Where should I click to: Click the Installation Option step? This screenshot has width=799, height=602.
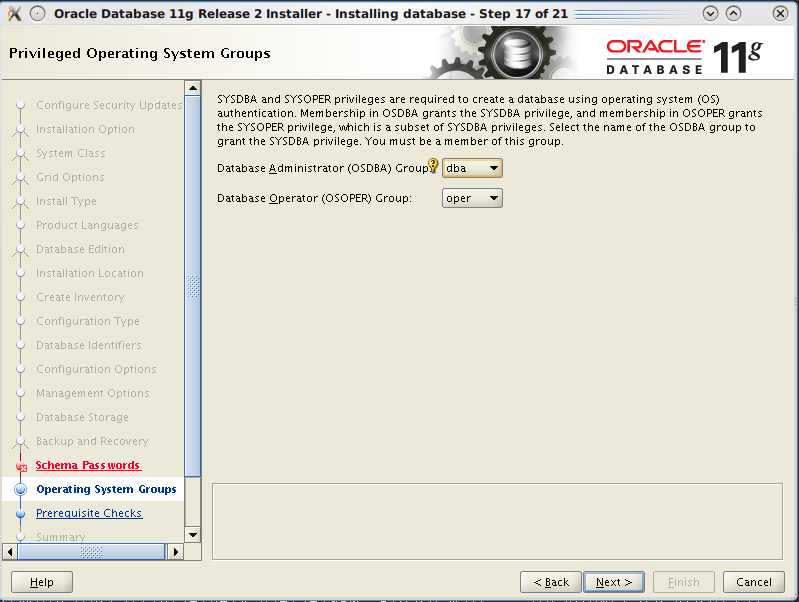(x=85, y=129)
